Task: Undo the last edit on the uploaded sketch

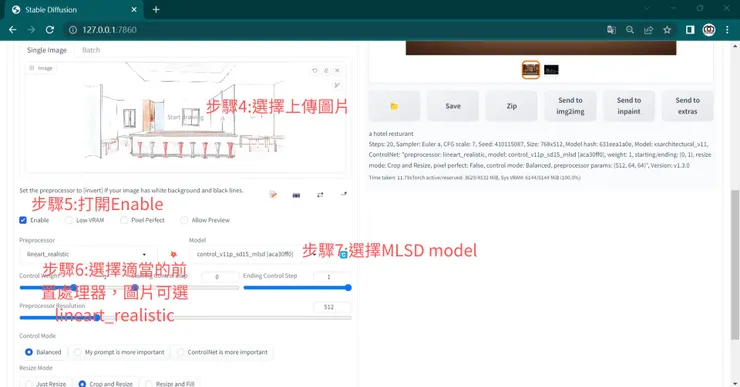Action: pyautogui.click(x=315, y=70)
